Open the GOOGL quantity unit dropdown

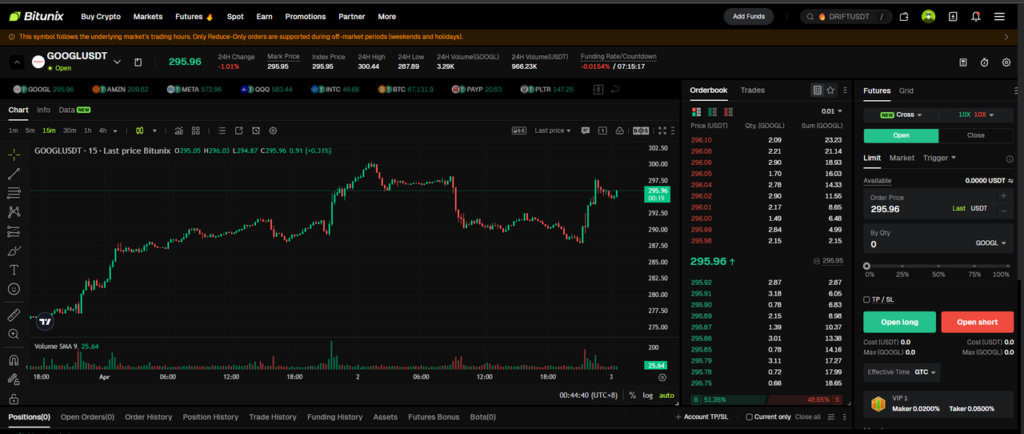pos(991,243)
